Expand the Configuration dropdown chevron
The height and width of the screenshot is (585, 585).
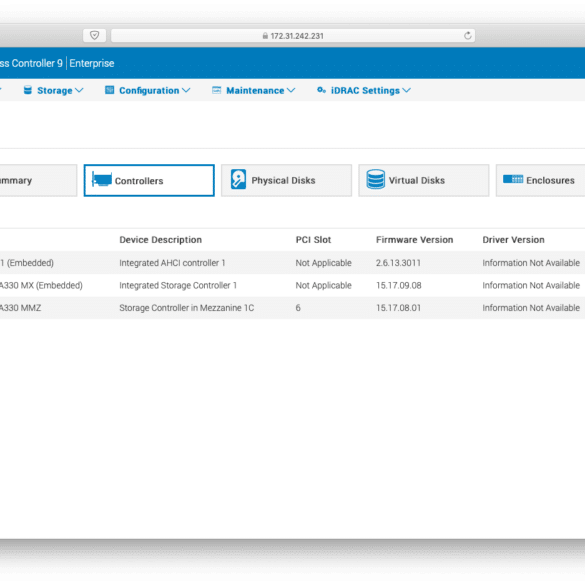[186, 90]
